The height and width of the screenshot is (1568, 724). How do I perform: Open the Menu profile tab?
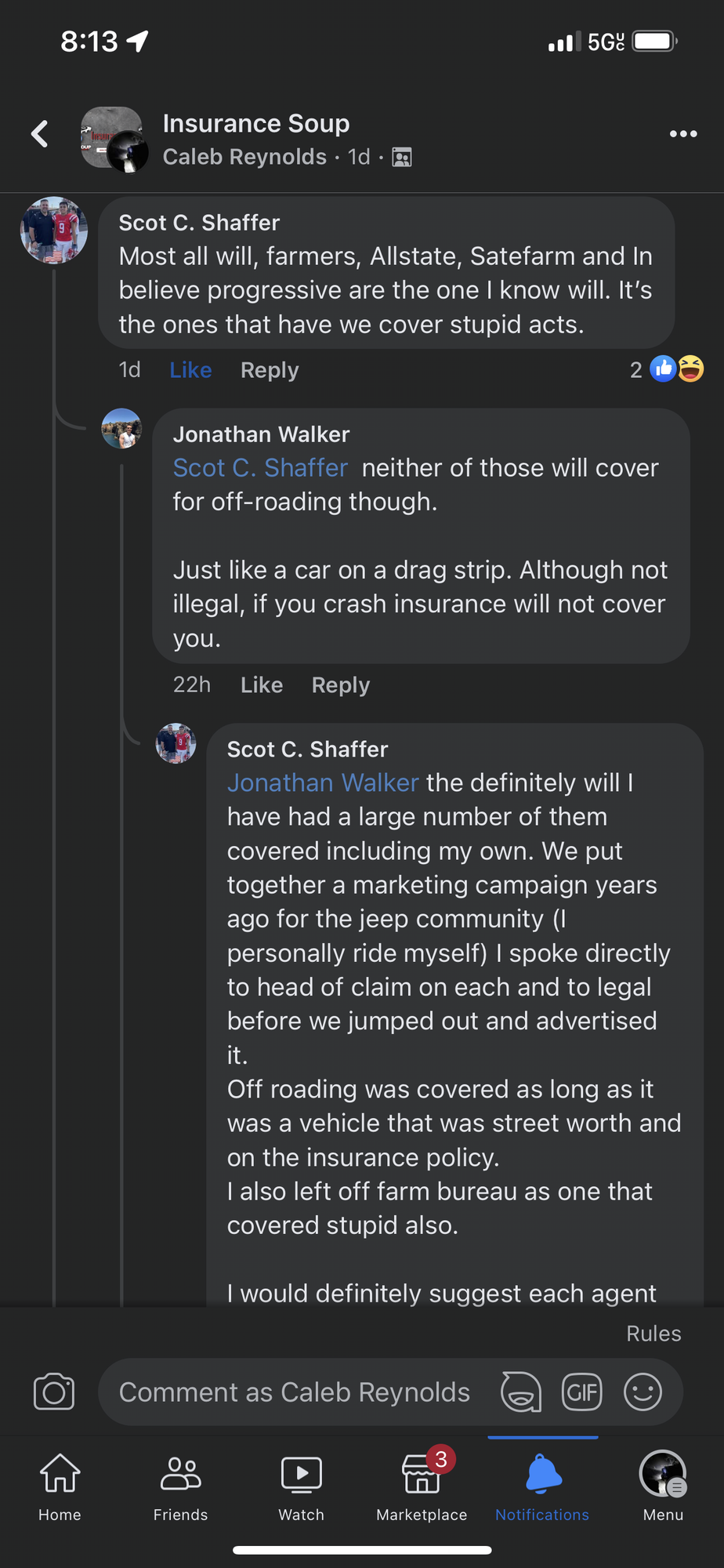click(663, 1484)
